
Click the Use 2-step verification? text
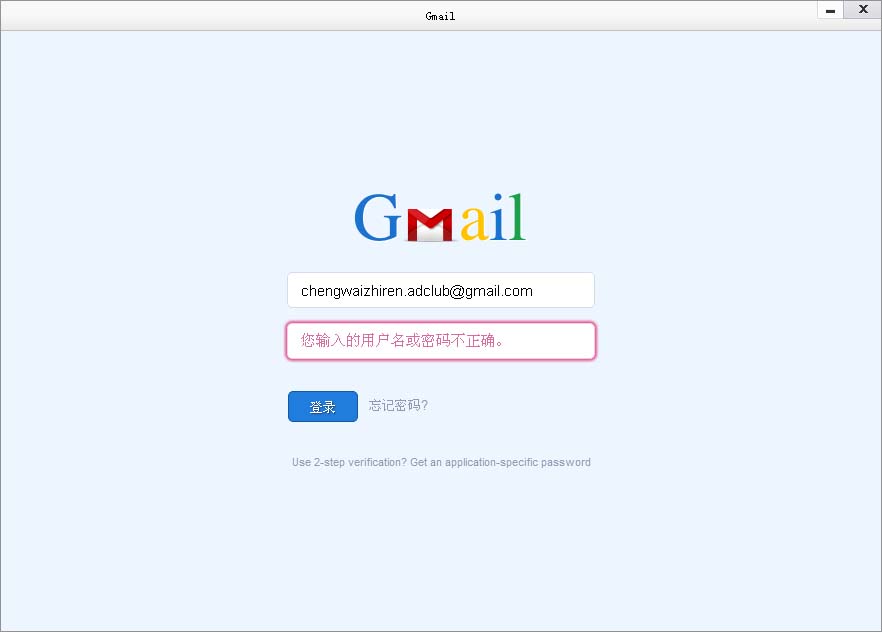349,462
